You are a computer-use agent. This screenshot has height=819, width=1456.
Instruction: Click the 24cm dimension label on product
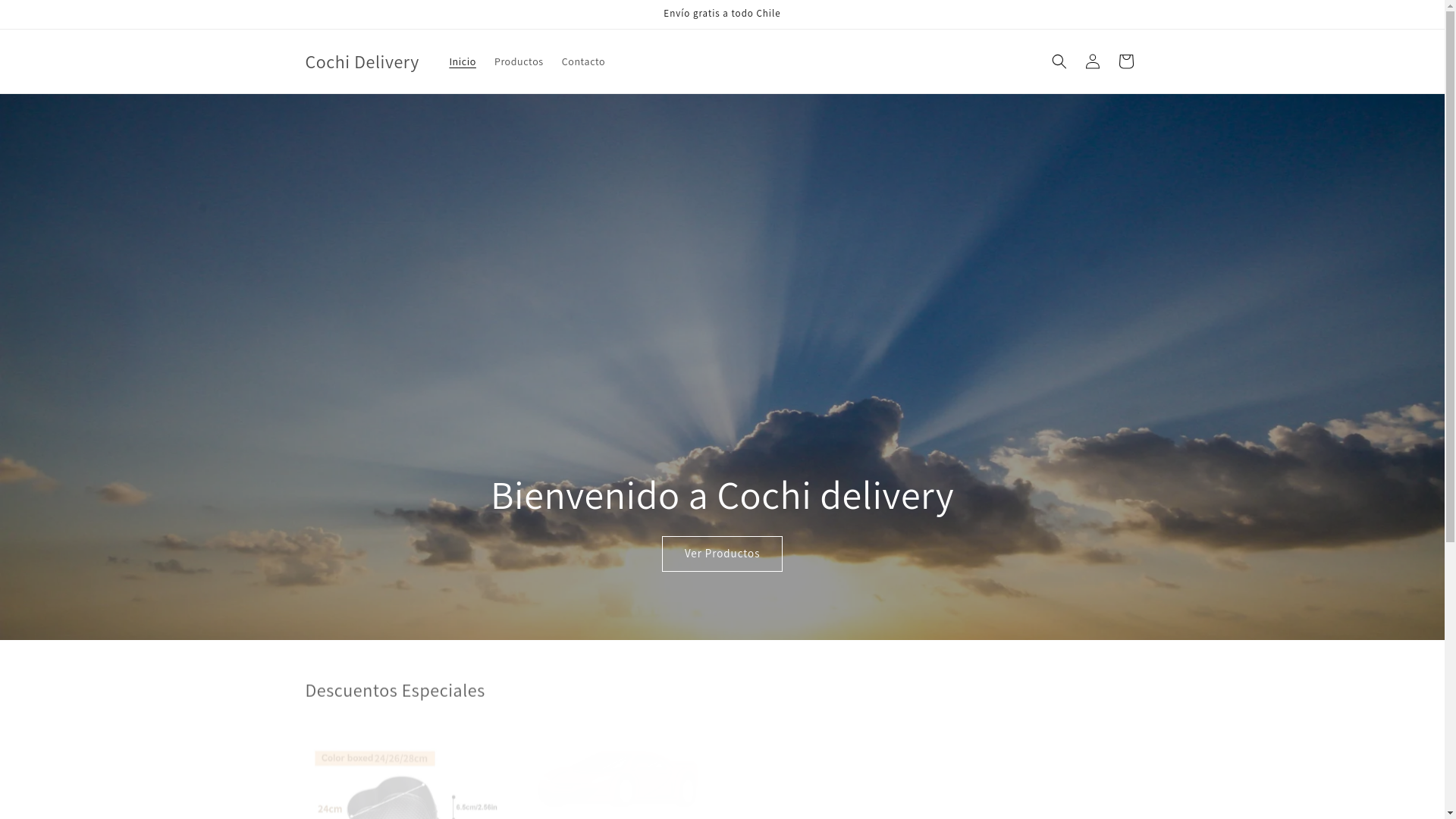pos(329,808)
